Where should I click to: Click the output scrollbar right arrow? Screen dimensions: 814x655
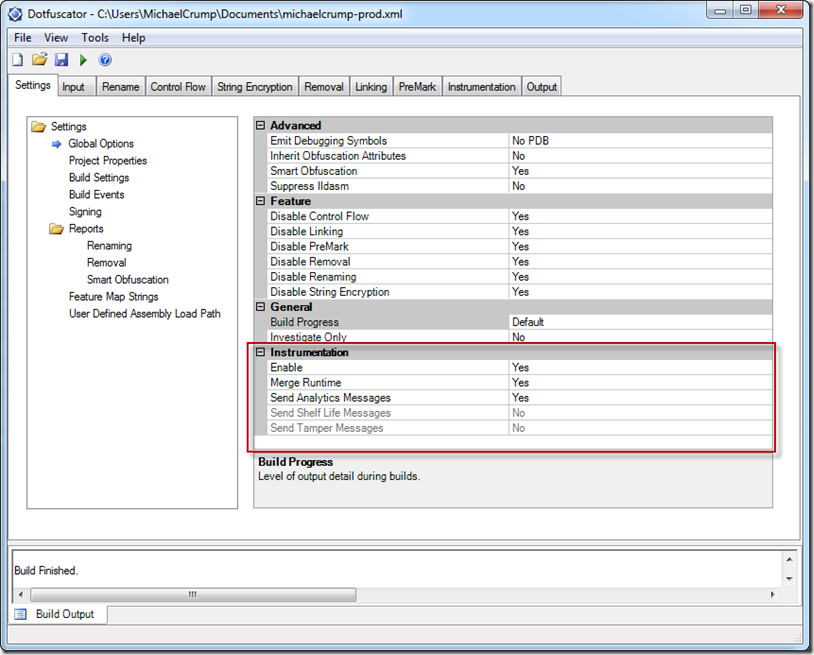(772, 595)
